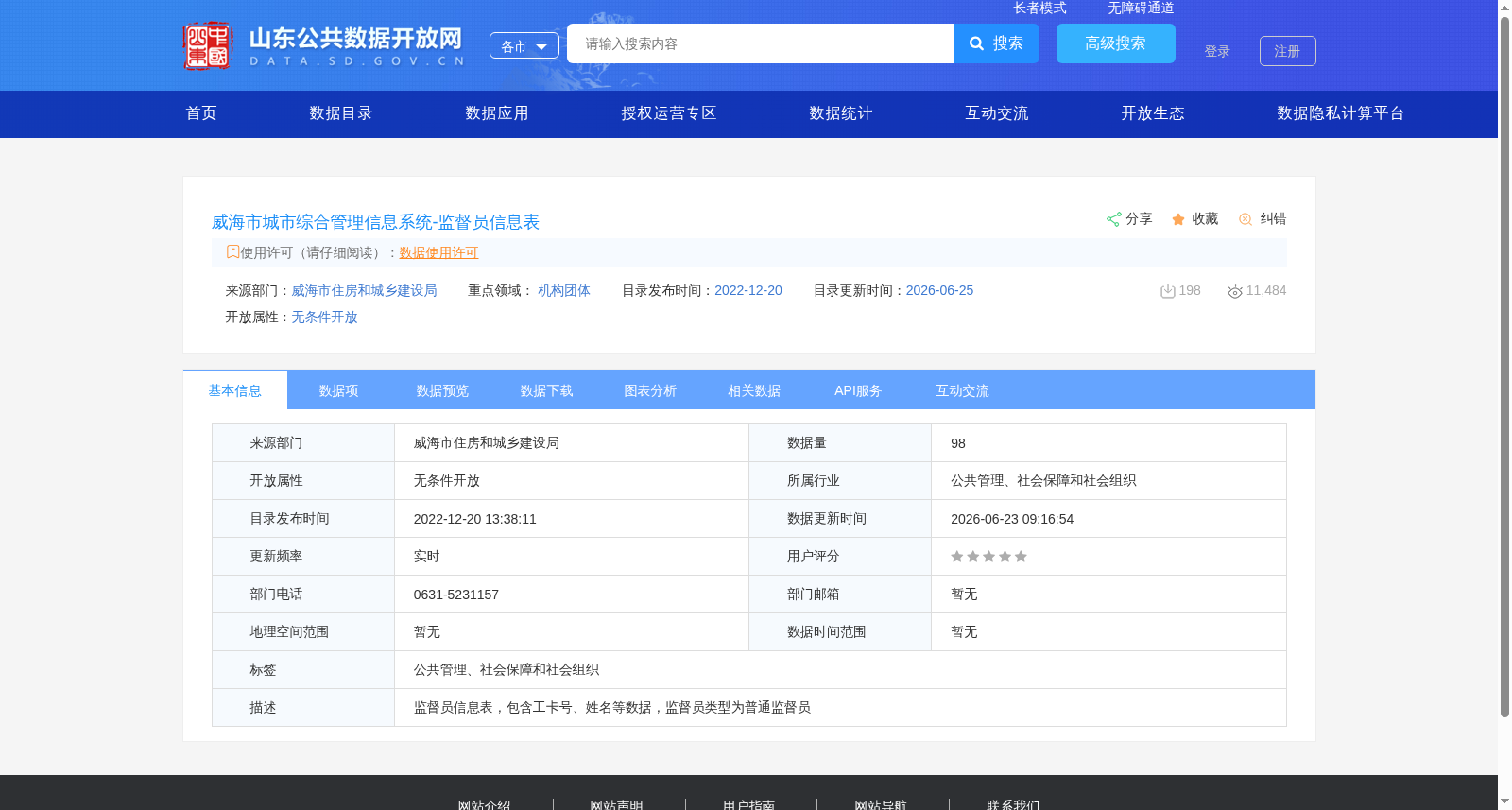Switch to the 数据项 tab
1512x810 pixels.
pos(339,390)
